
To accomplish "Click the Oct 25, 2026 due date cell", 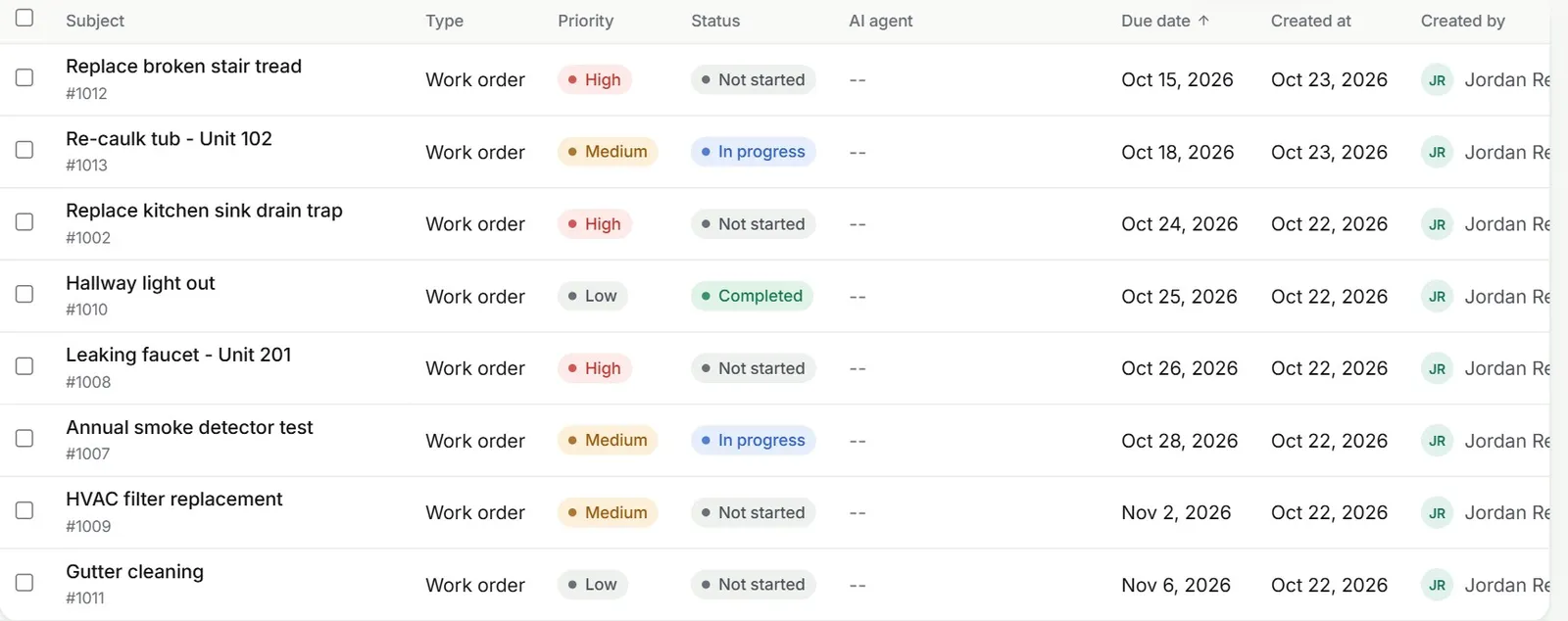I will click(1179, 297).
